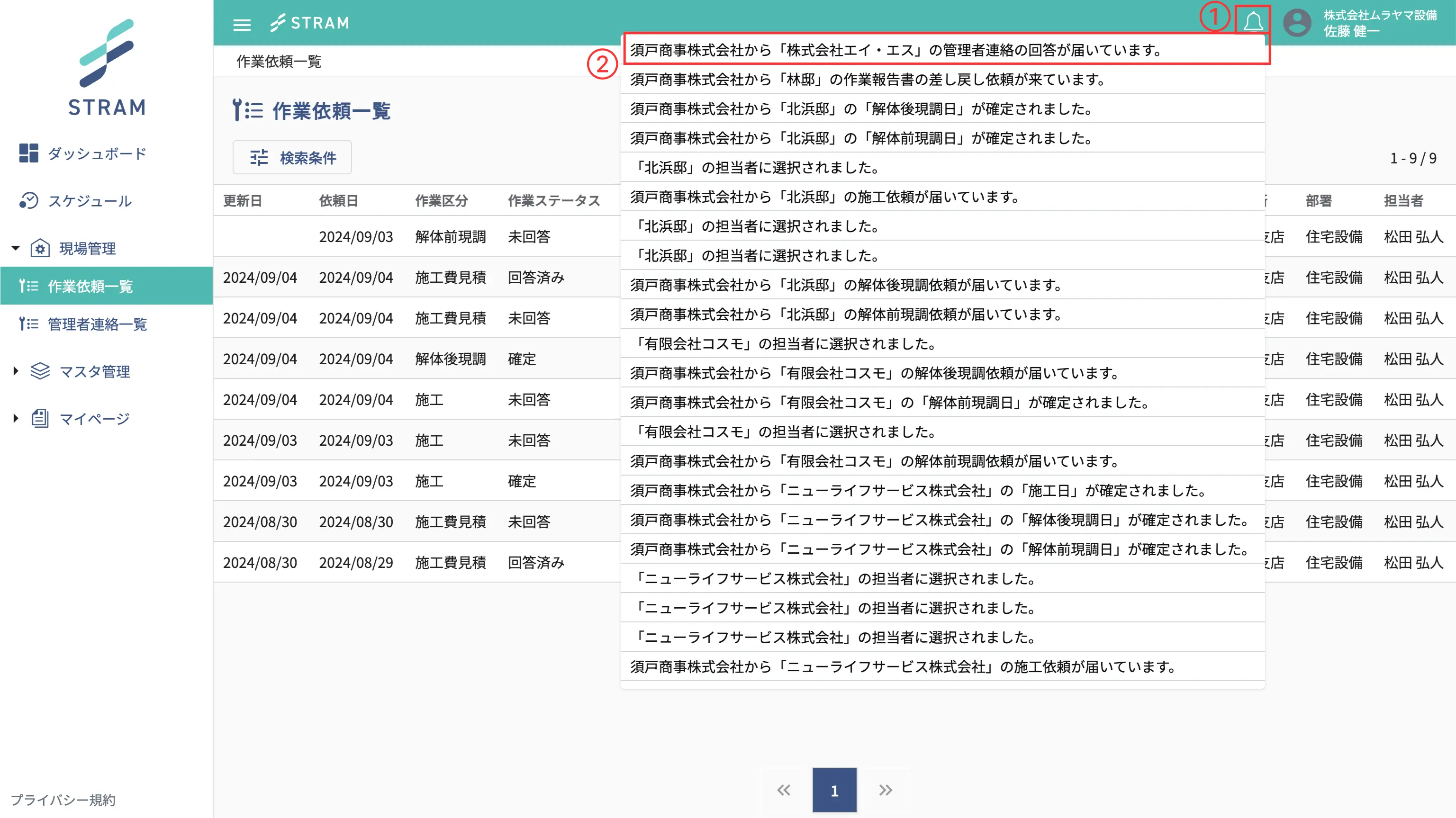The height and width of the screenshot is (818, 1456).
Task: Click the next-page double arrow
Action: (885, 791)
